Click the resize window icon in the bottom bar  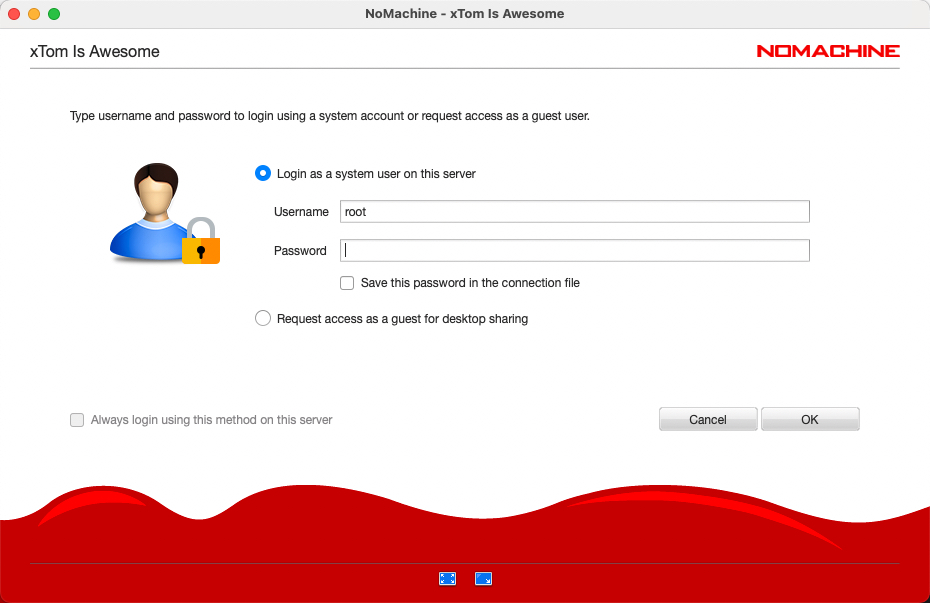point(483,579)
